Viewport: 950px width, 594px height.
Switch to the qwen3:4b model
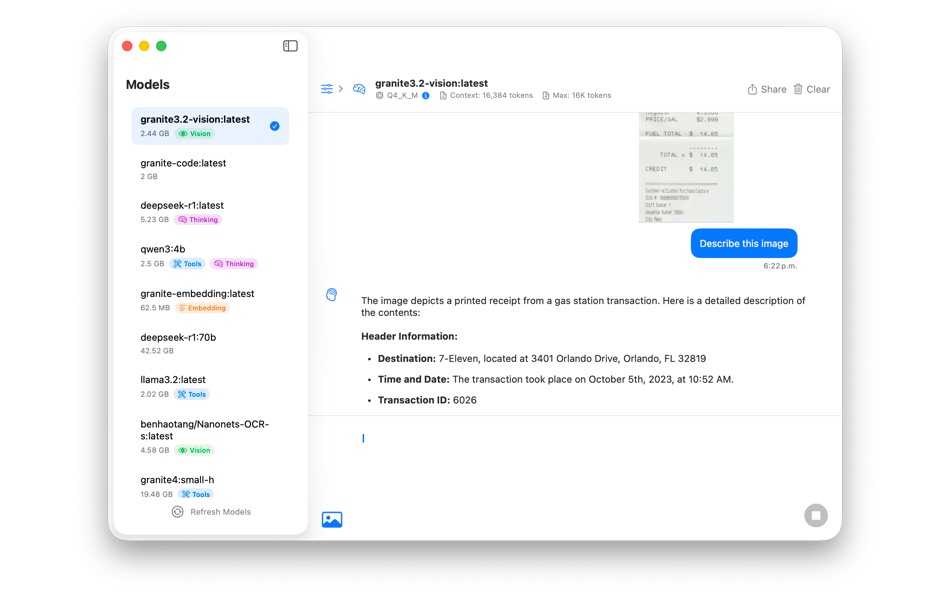coord(165,249)
